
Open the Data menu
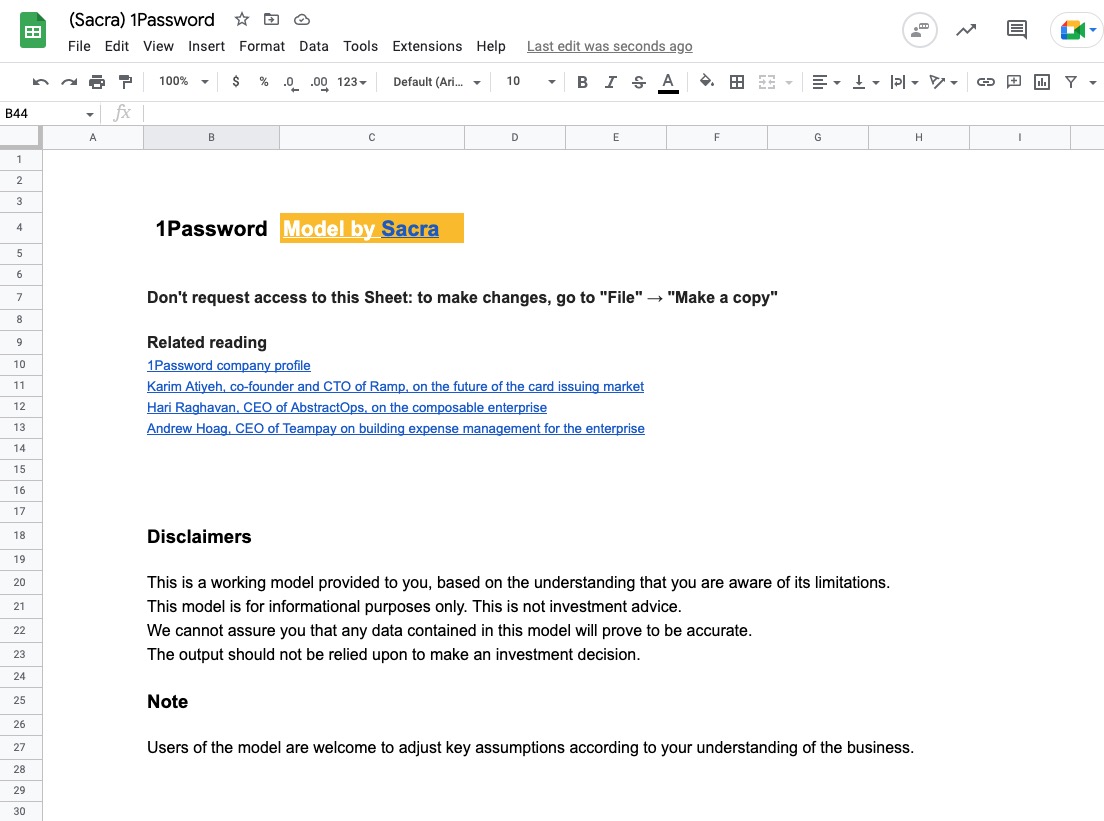click(x=314, y=46)
